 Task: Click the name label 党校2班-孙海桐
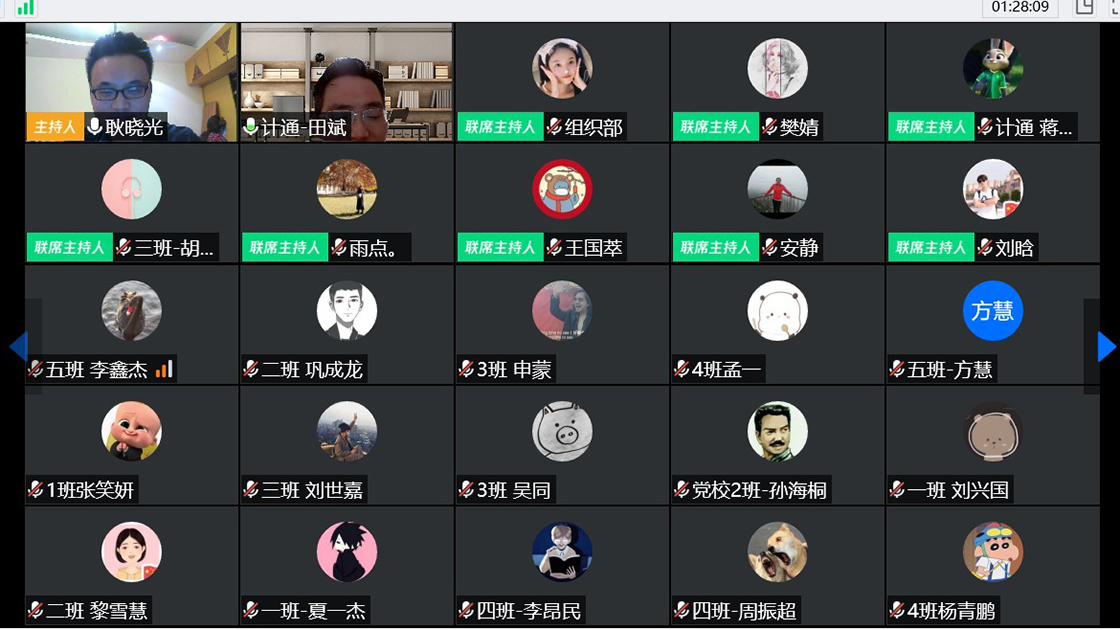759,490
